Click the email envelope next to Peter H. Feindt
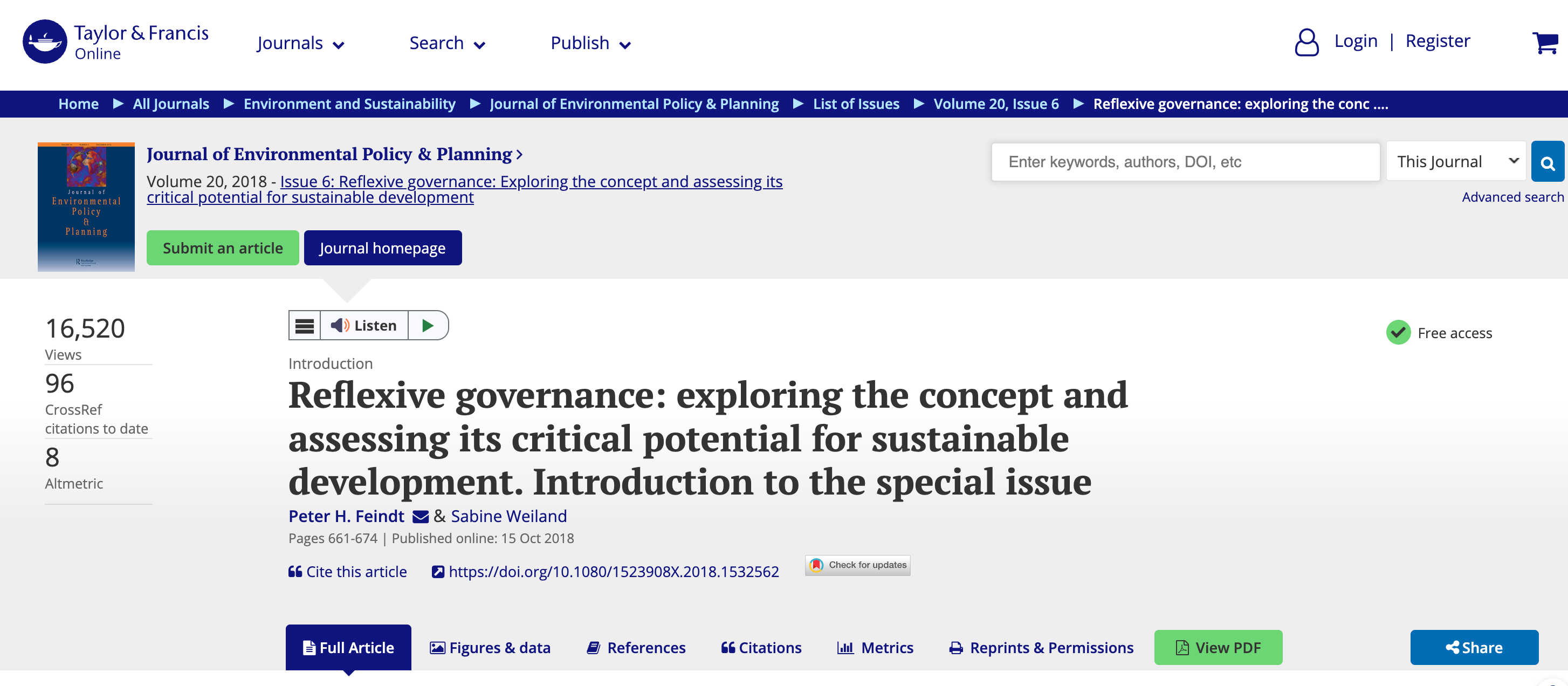The height and width of the screenshot is (686, 1568). [420, 517]
